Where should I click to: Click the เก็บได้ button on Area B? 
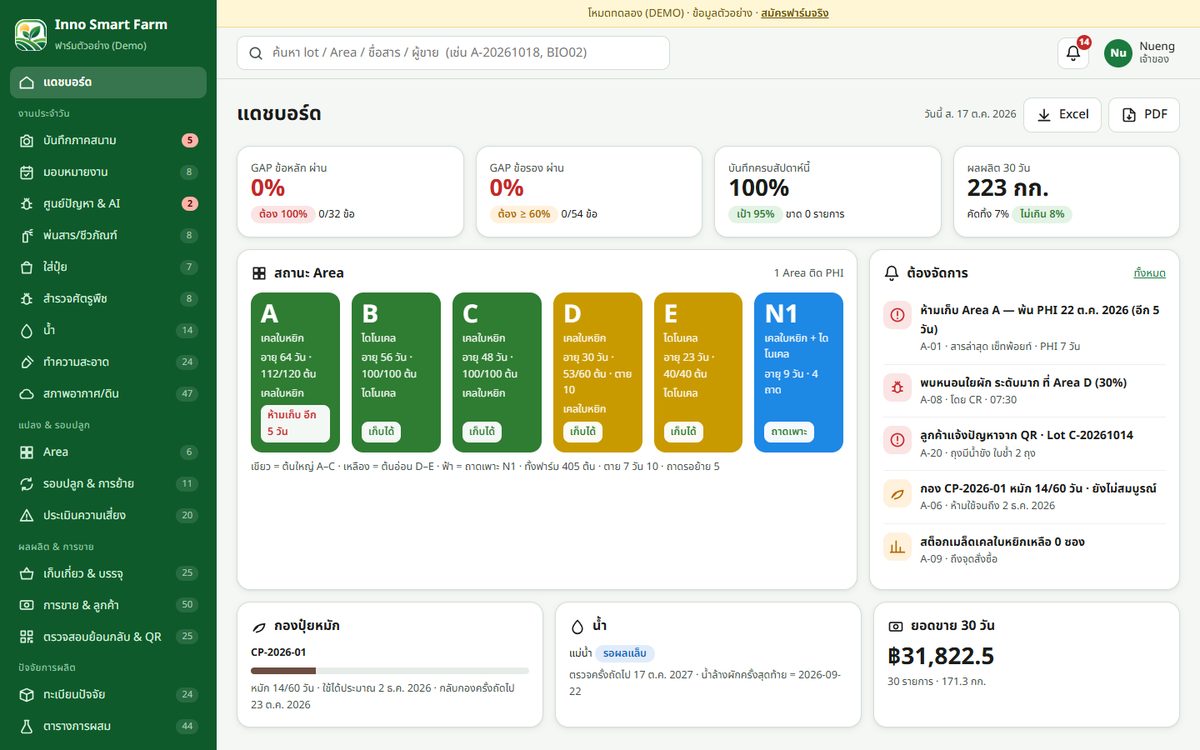[x=382, y=432]
